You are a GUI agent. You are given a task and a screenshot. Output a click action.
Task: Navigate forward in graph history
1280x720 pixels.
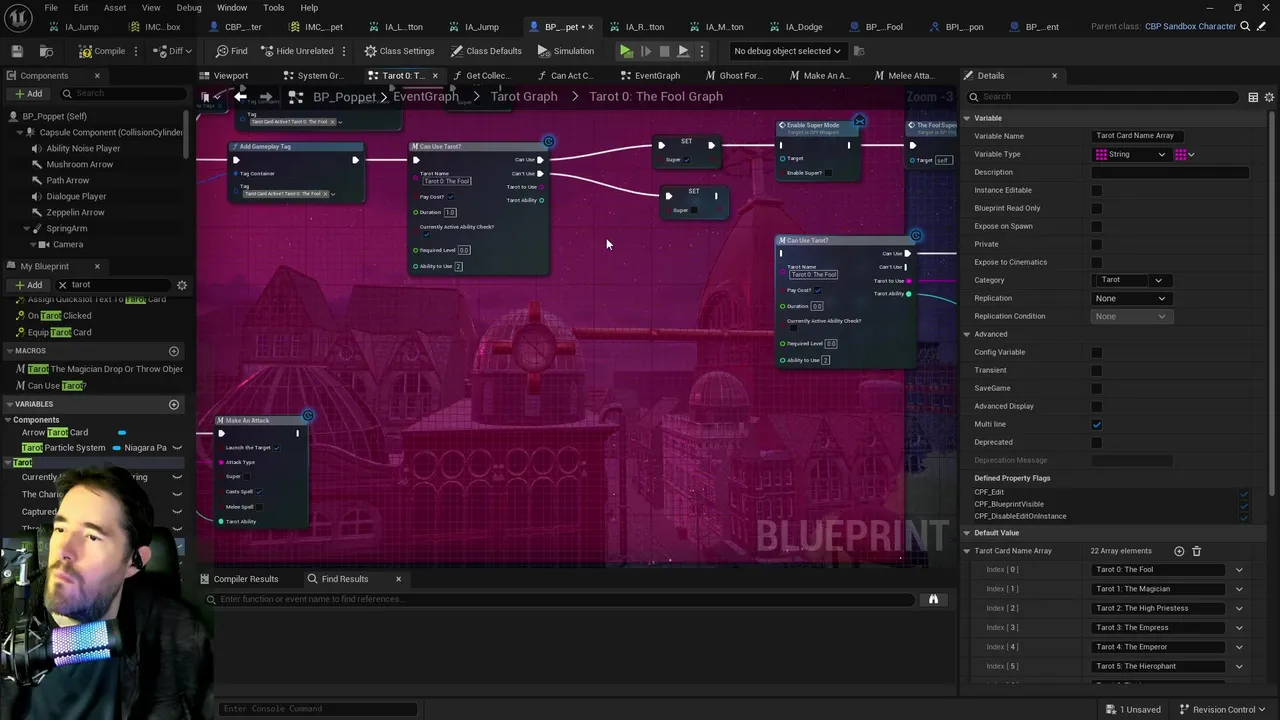[266, 97]
